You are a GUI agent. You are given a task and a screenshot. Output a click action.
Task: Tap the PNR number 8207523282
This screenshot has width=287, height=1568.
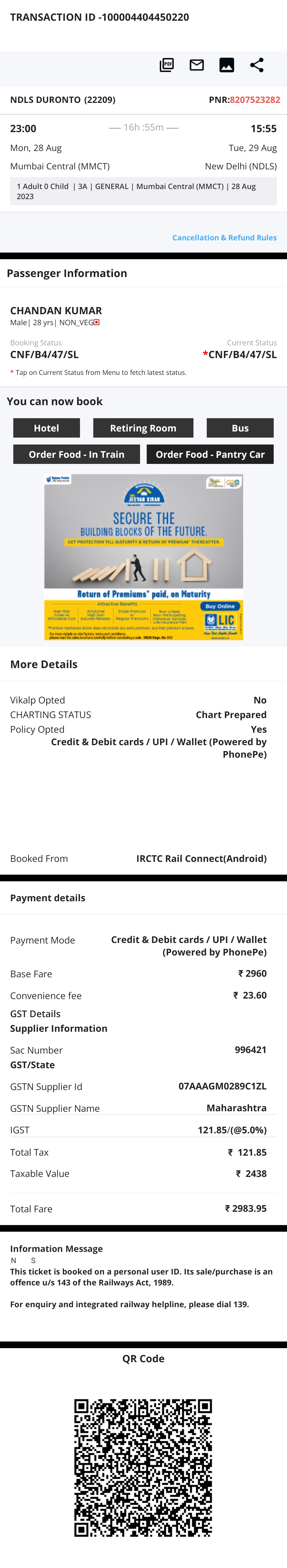click(255, 100)
